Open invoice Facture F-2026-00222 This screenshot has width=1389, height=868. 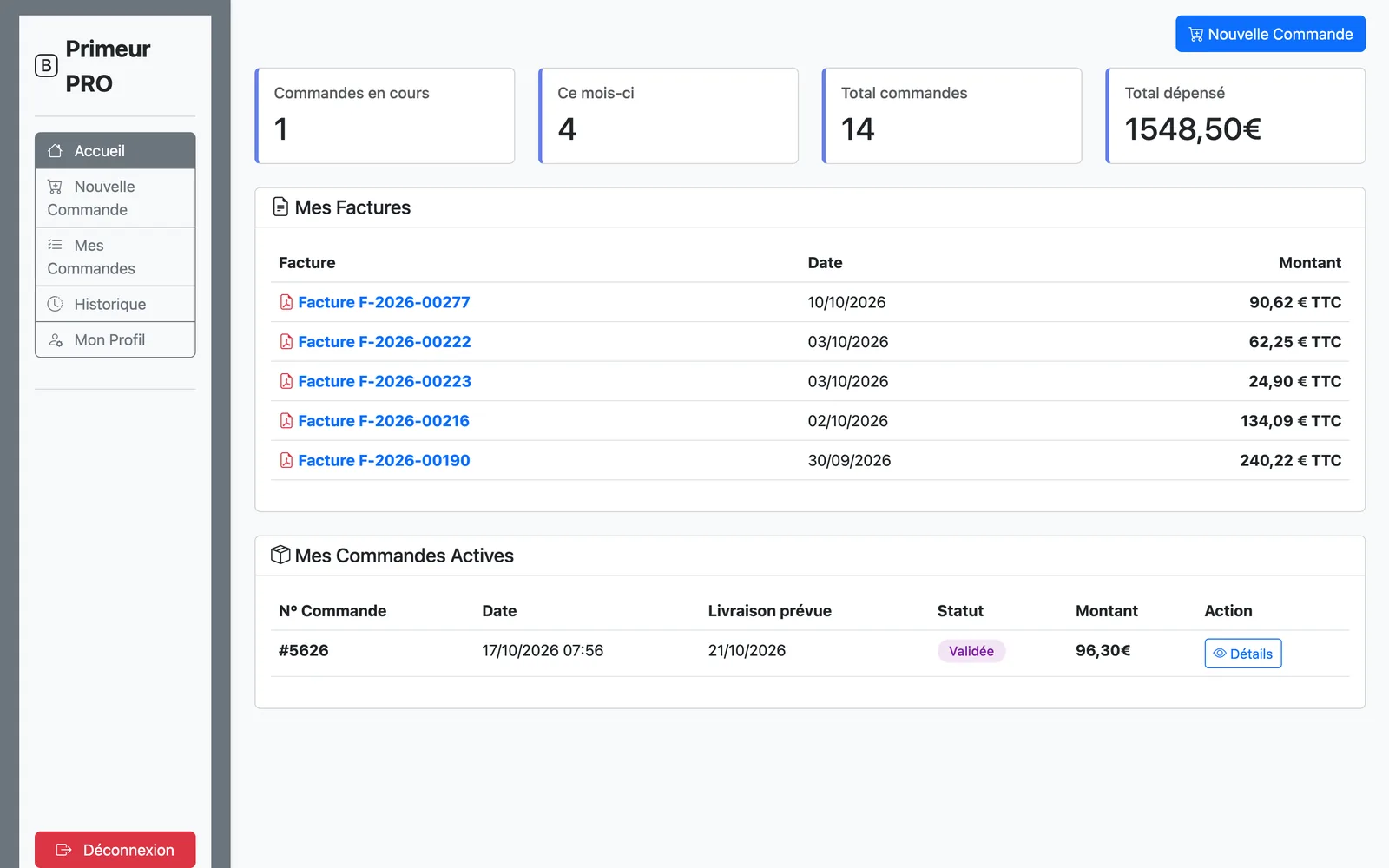pyautogui.click(x=385, y=342)
